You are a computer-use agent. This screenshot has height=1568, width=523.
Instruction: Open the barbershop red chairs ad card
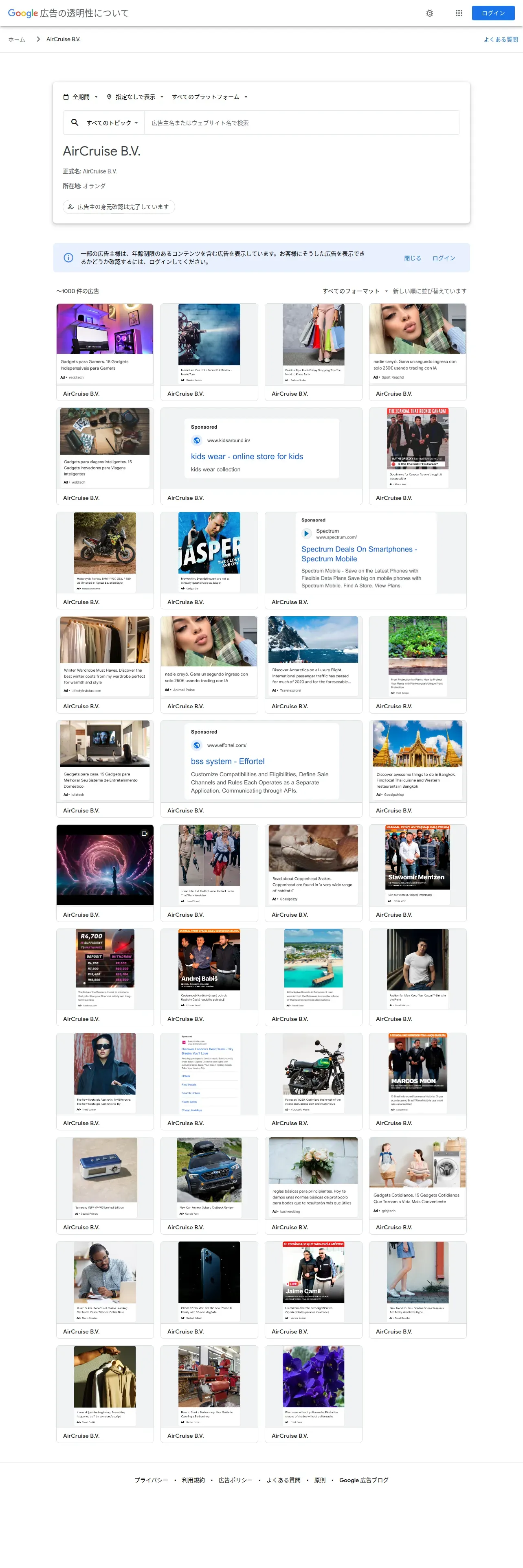[209, 1394]
